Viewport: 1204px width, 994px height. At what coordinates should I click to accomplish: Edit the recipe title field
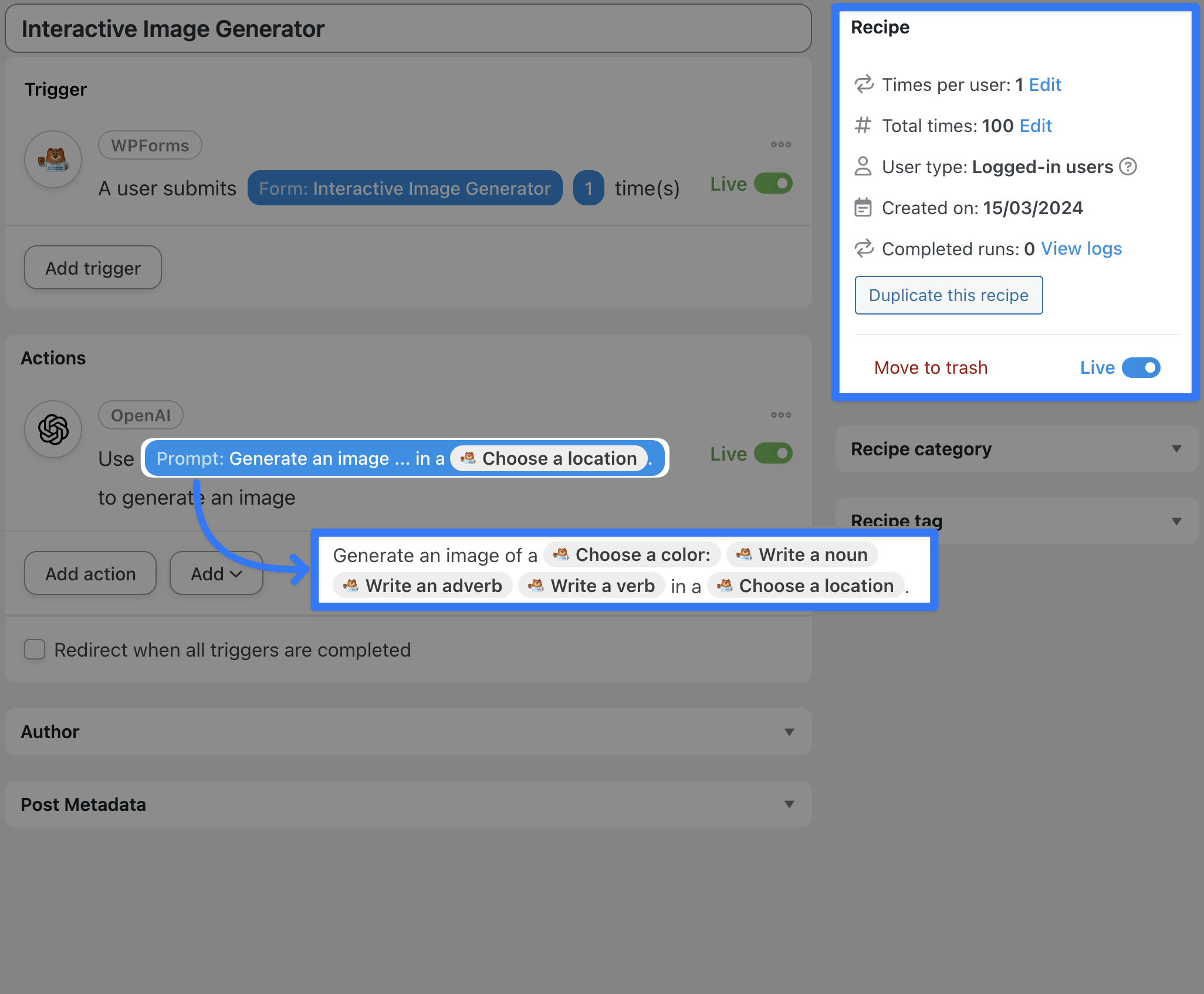click(408, 29)
